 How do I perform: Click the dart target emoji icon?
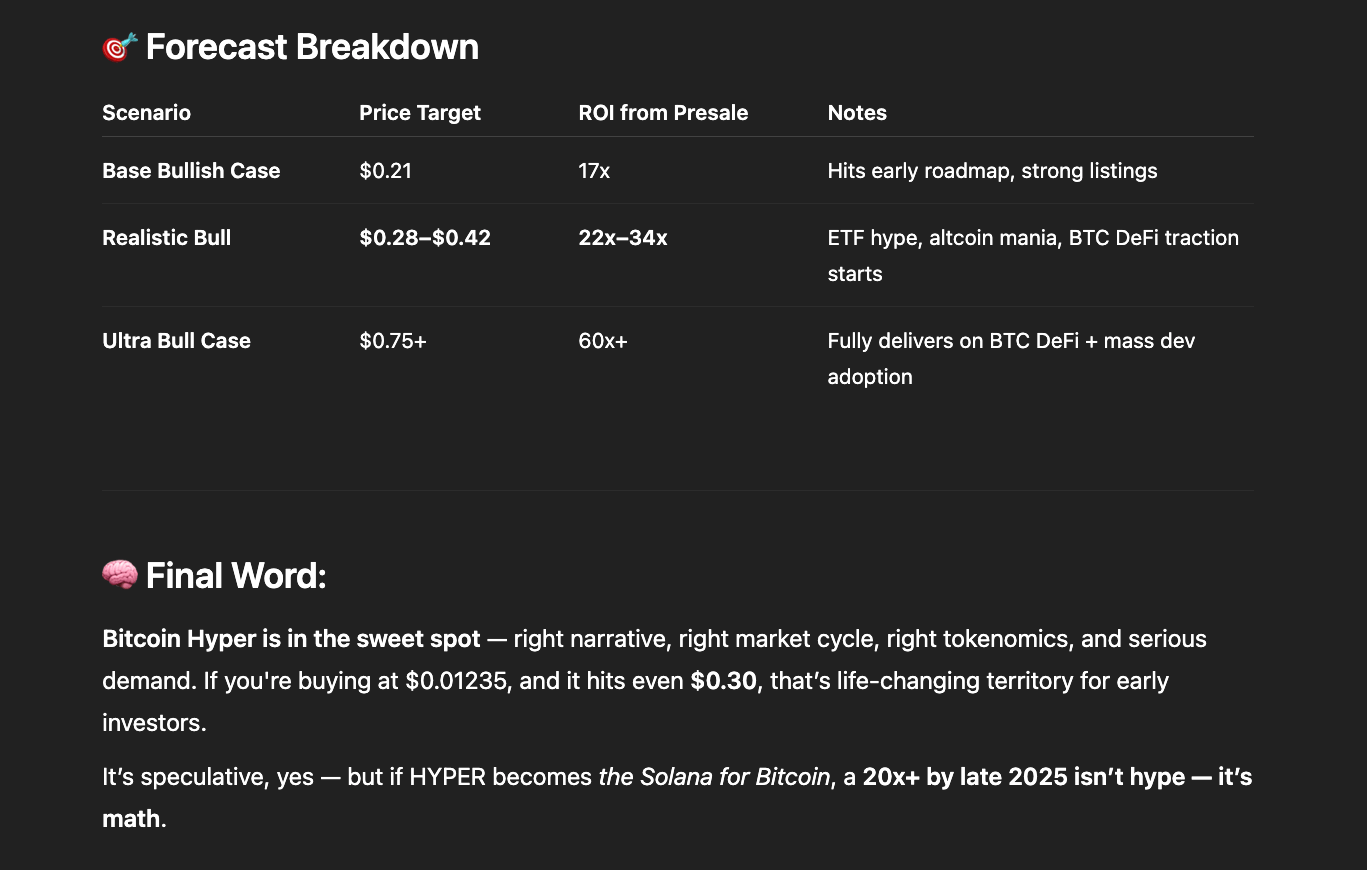(x=120, y=46)
